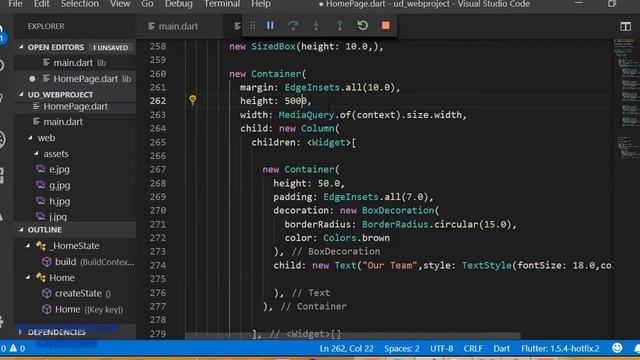The width and height of the screenshot is (640, 360).
Task: Open the e.jpg image file
Action: point(59,169)
